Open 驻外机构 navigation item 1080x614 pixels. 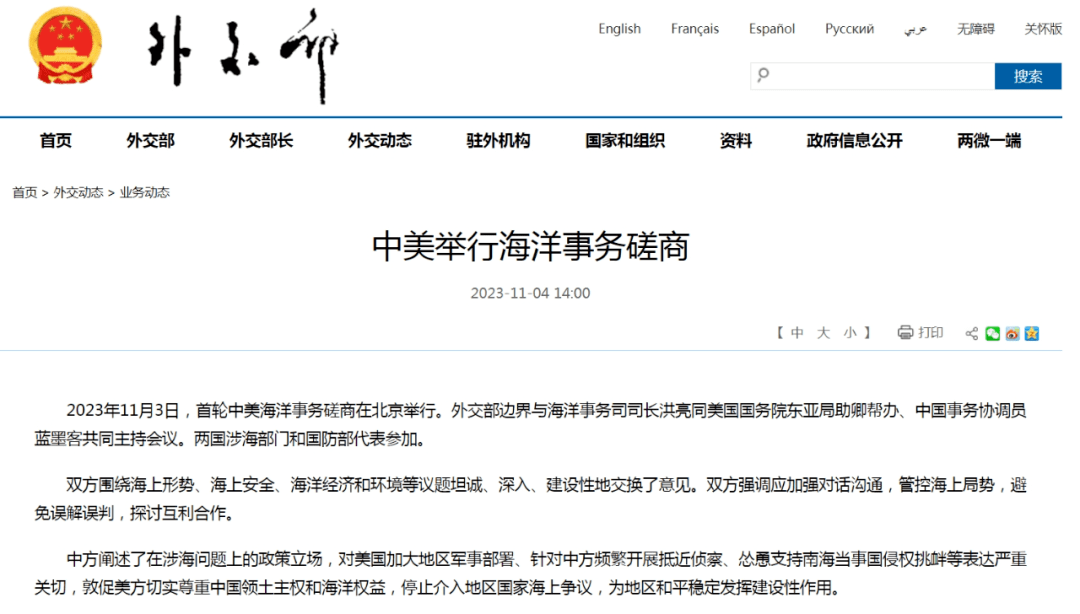(x=498, y=141)
